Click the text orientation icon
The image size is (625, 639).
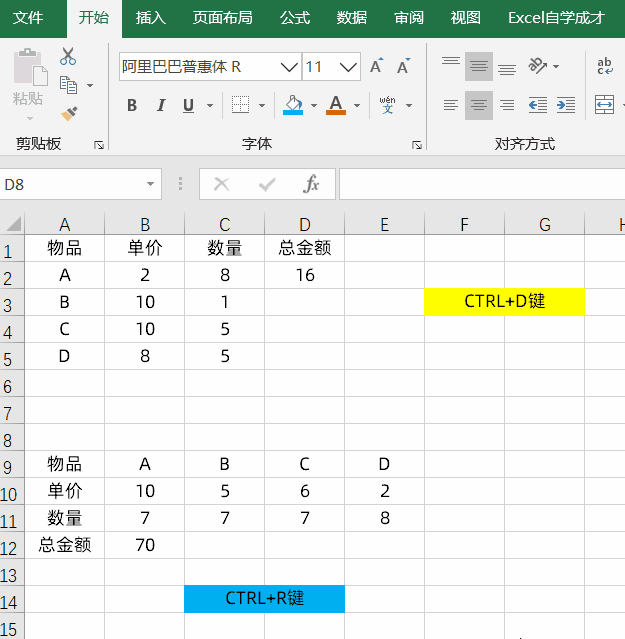click(x=537, y=66)
